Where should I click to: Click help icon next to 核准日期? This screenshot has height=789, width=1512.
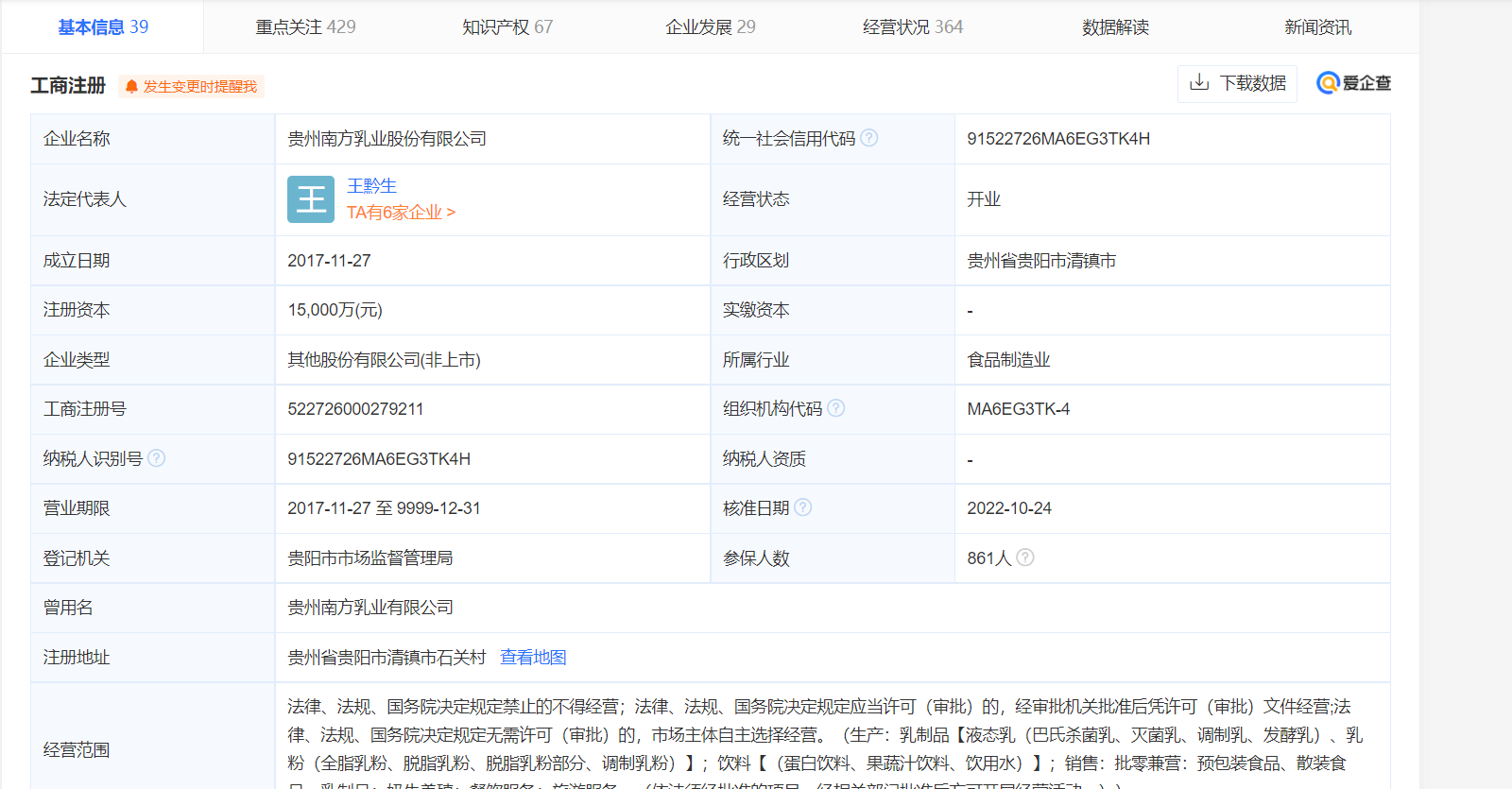[802, 507]
